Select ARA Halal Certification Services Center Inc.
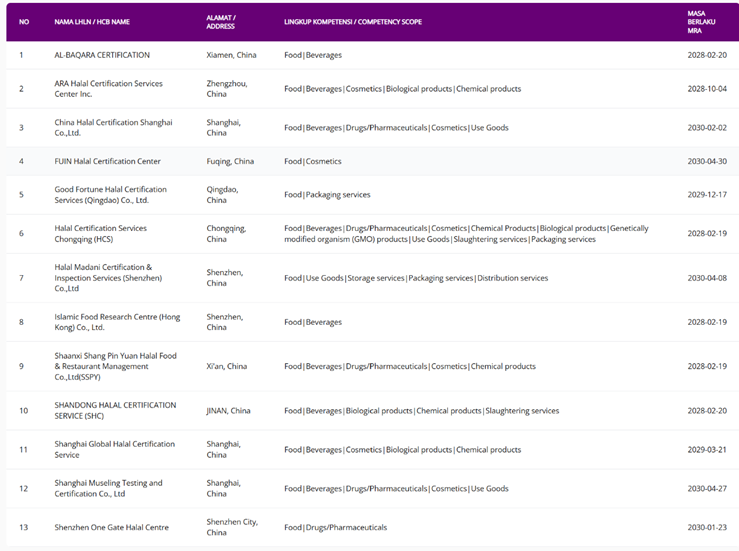 pos(108,89)
